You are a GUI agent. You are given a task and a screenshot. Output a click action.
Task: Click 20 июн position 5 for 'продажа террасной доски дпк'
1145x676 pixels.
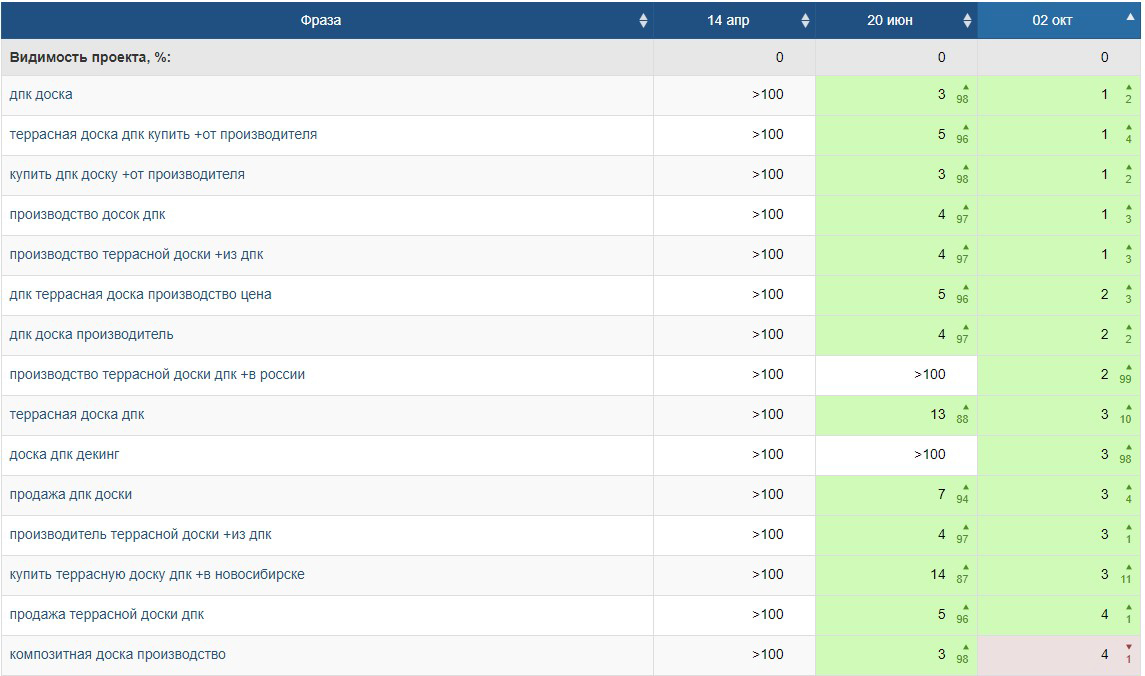tap(941, 615)
